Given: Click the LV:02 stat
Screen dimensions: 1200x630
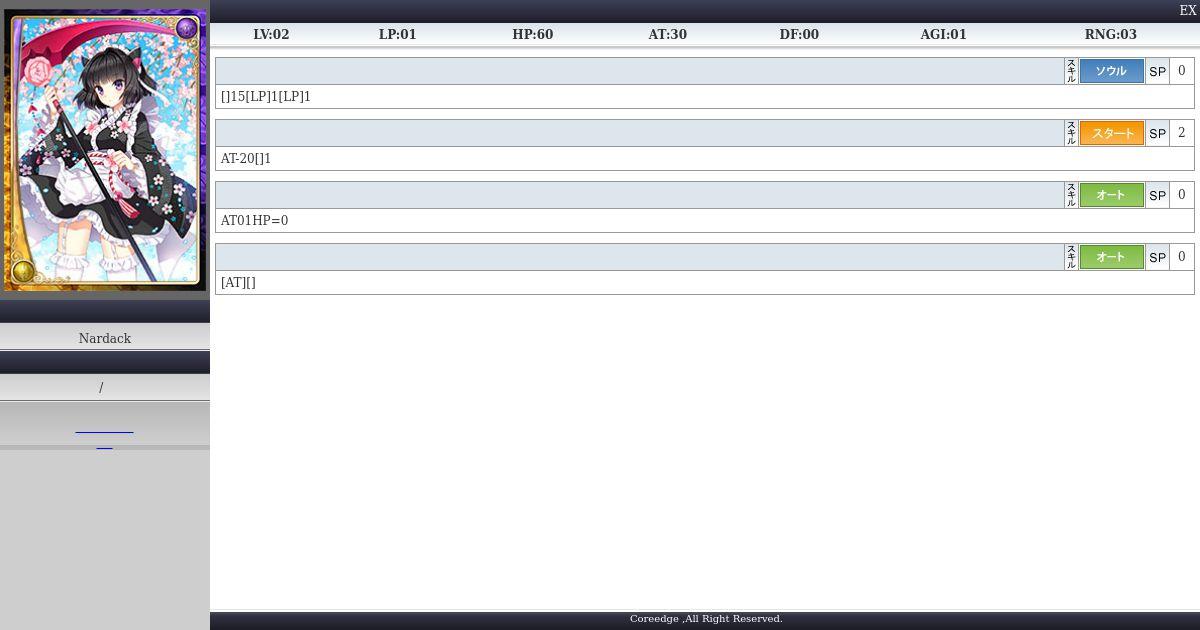Looking at the screenshot, I should click(271, 34).
